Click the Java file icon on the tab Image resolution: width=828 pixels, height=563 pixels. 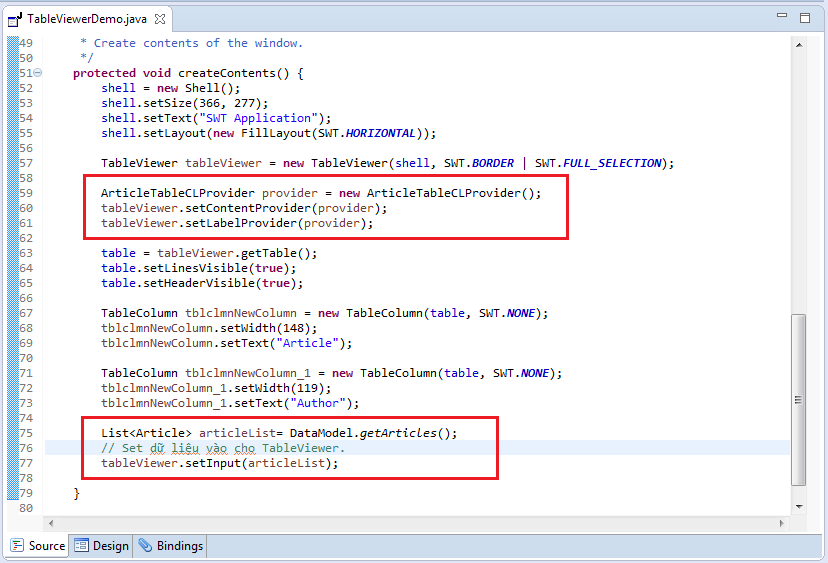click(x=15, y=20)
